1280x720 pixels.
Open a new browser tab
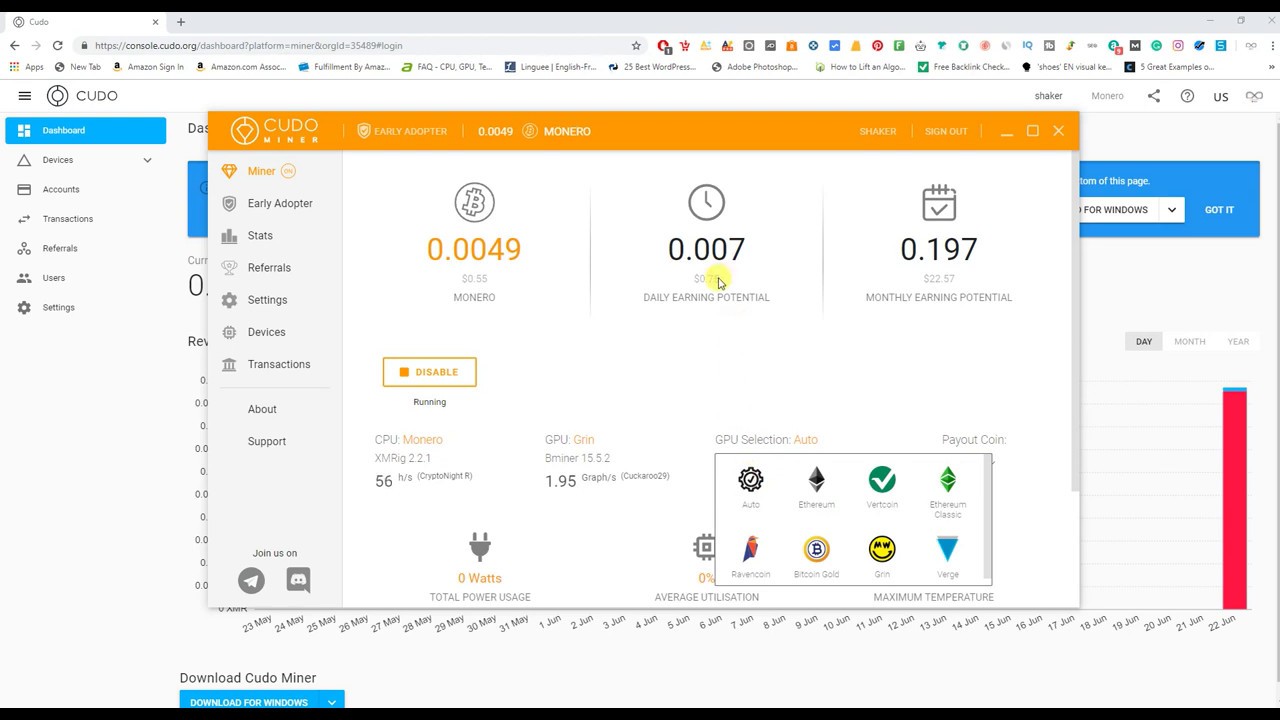point(181,22)
